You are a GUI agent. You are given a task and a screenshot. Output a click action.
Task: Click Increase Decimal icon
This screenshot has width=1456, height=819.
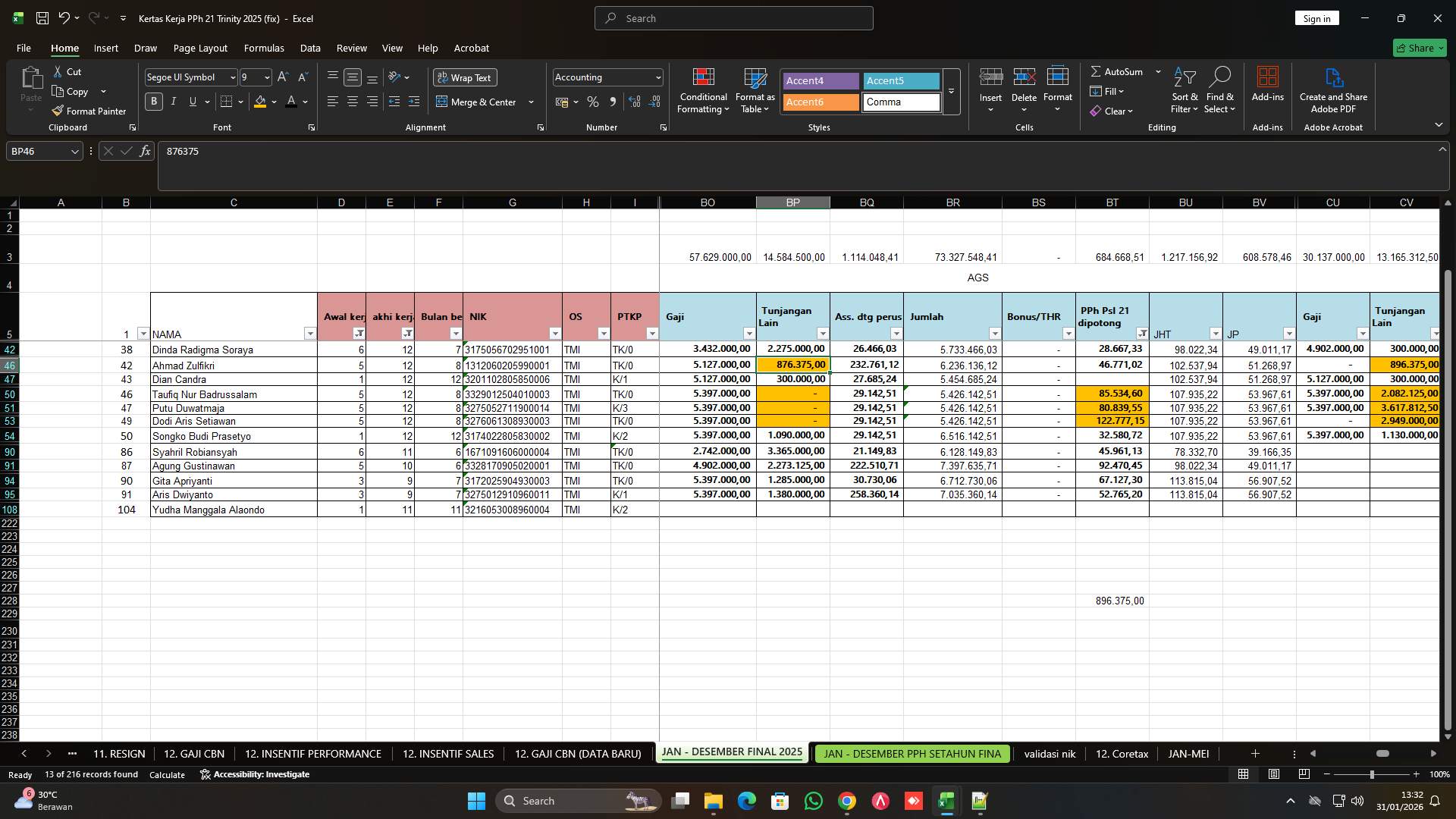click(x=634, y=101)
